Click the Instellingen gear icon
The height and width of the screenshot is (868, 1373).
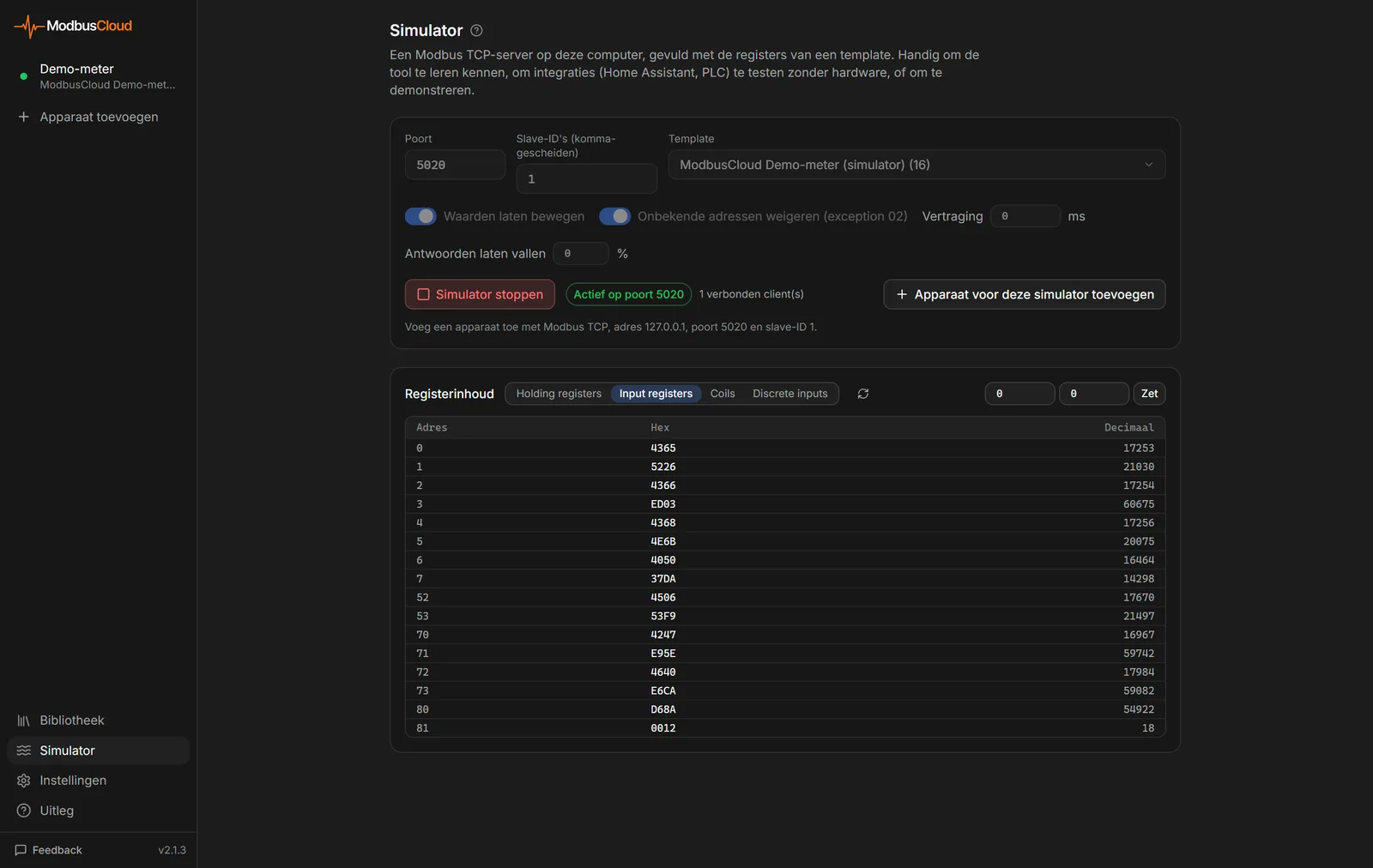pos(23,781)
